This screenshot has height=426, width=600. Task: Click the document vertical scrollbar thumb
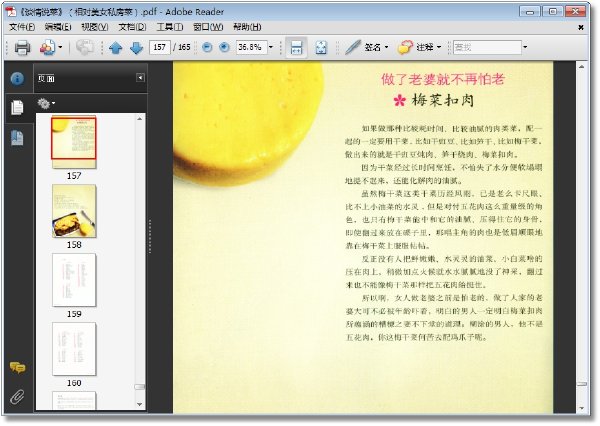[x=582, y=384]
